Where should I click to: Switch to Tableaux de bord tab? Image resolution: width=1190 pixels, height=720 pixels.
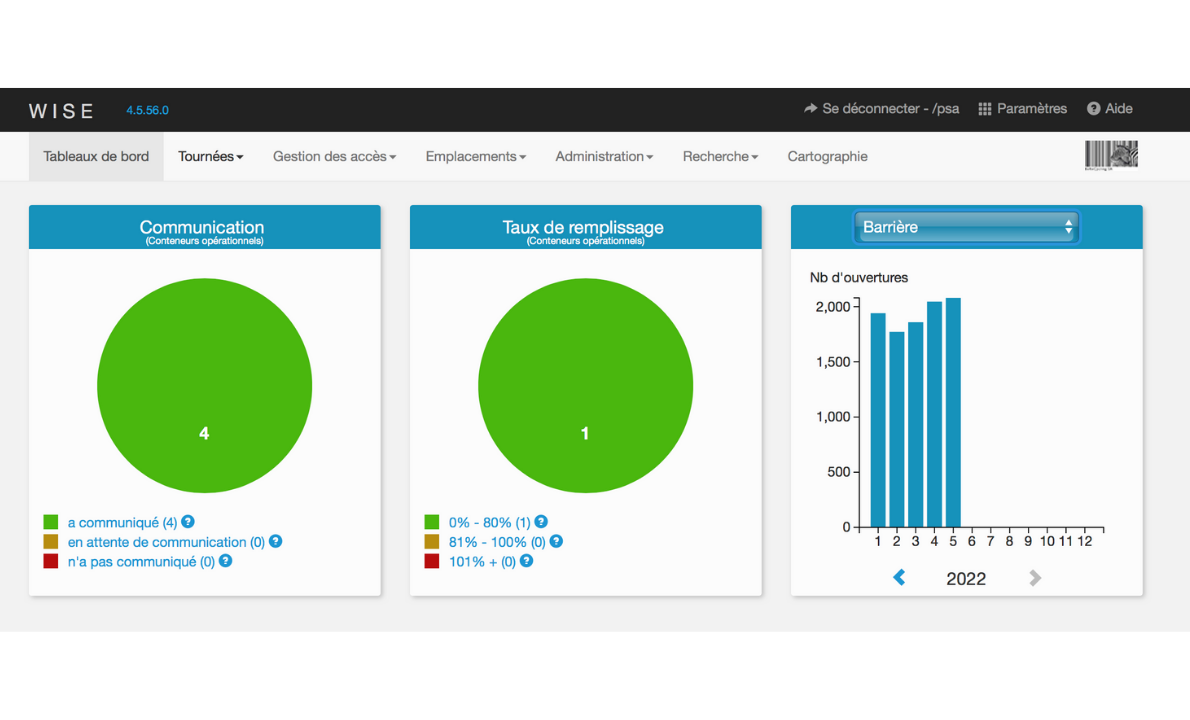(x=96, y=157)
